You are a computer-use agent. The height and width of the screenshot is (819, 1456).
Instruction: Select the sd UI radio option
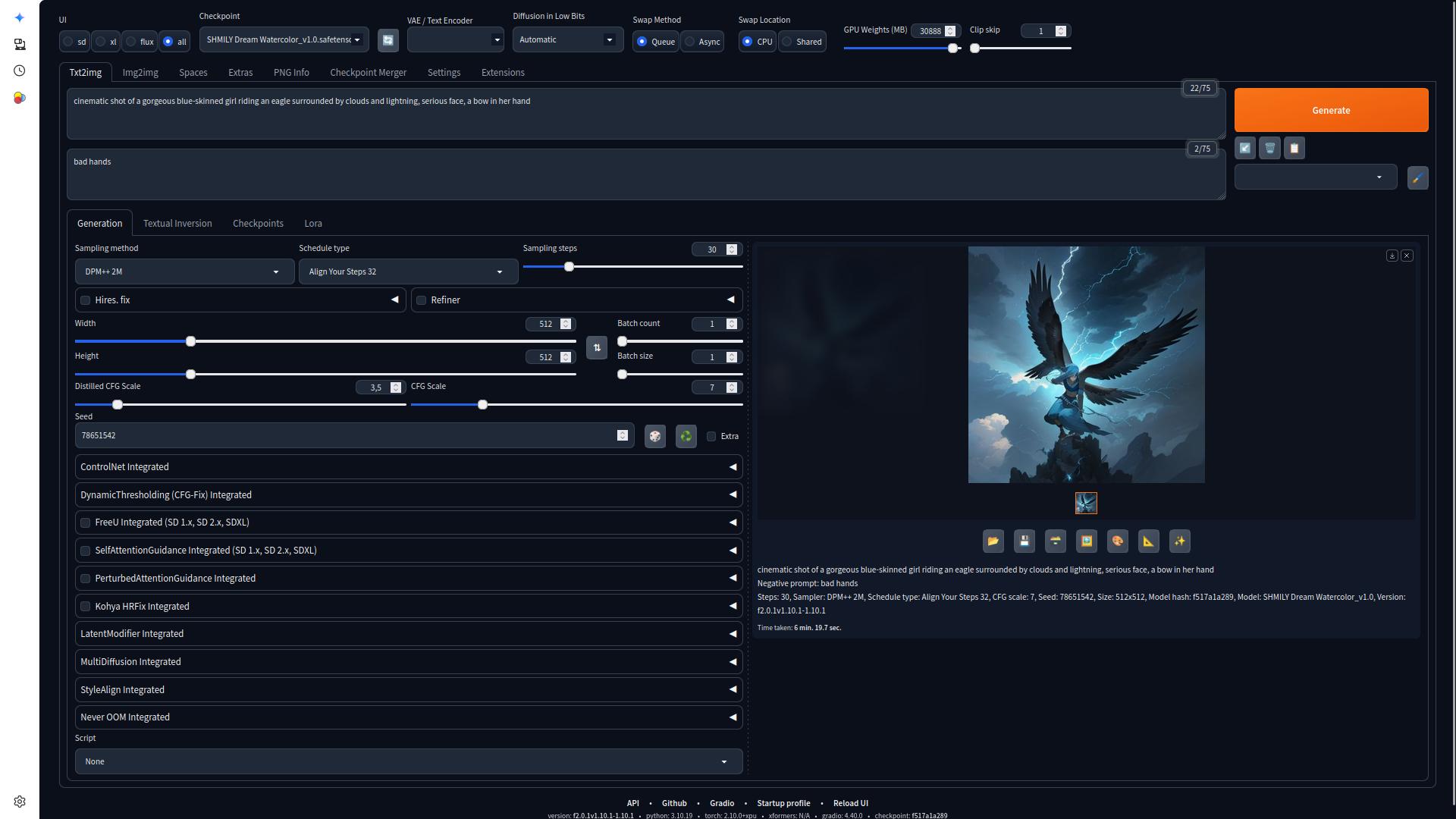(x=74, y=42)
